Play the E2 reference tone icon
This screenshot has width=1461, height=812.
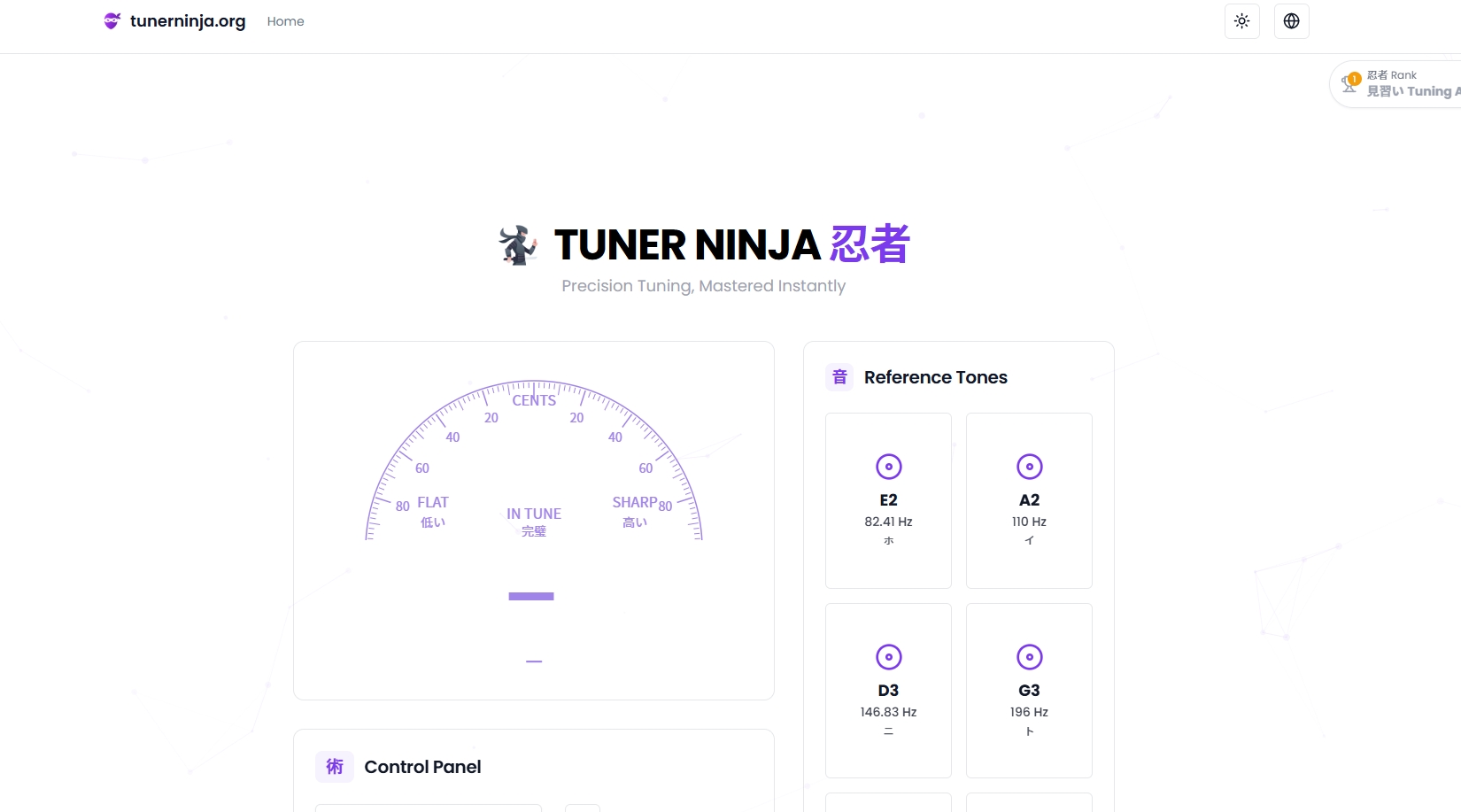coord(888,467)
